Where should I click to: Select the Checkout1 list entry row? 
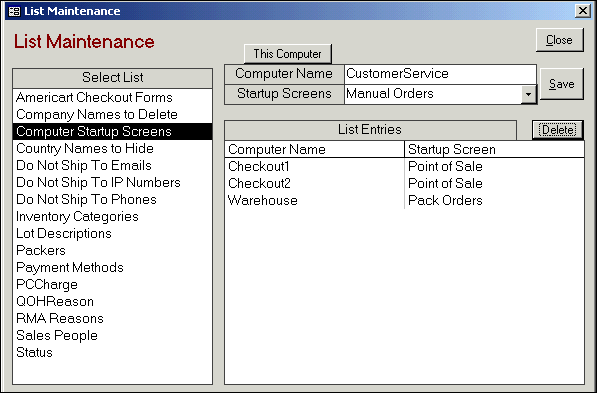(x=404, y=166)
